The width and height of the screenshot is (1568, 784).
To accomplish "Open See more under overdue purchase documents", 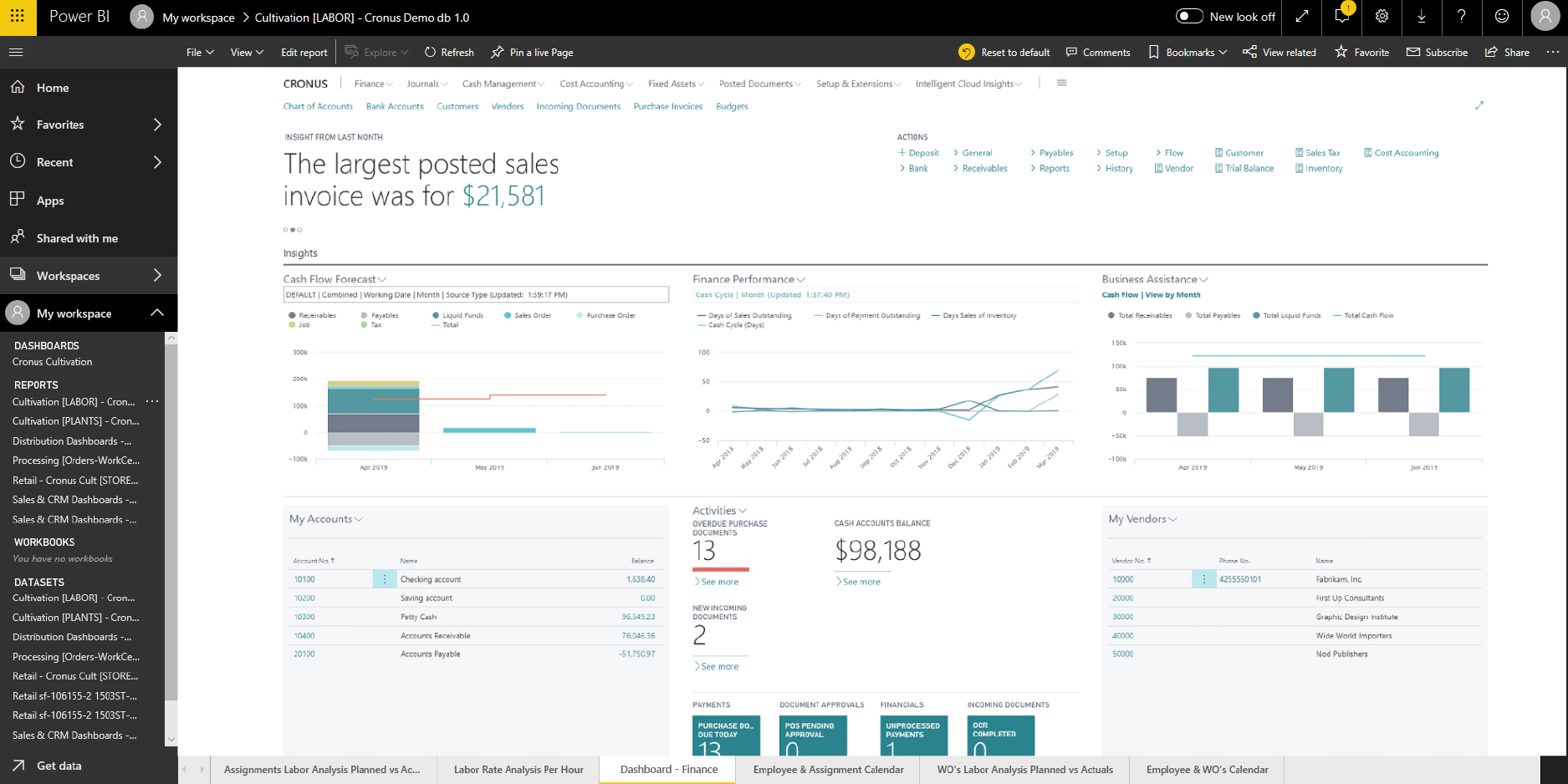I will pyautogui.click(x=718, y=581).
